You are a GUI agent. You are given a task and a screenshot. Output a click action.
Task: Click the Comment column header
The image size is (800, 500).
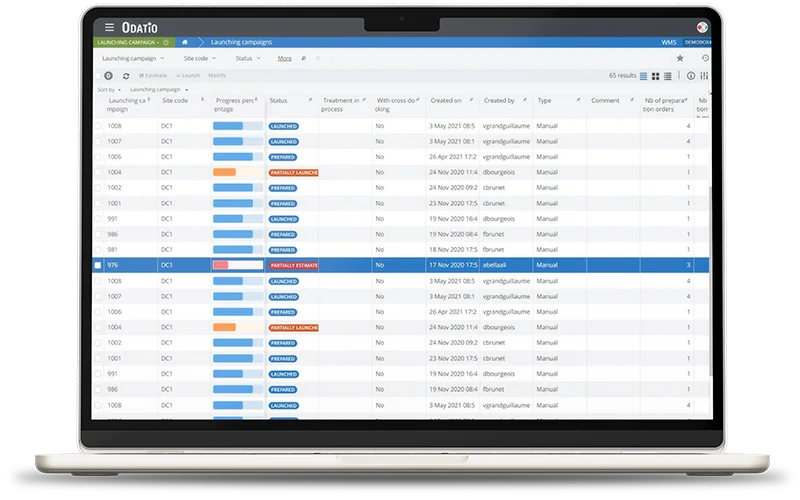(x=605, y=101)
